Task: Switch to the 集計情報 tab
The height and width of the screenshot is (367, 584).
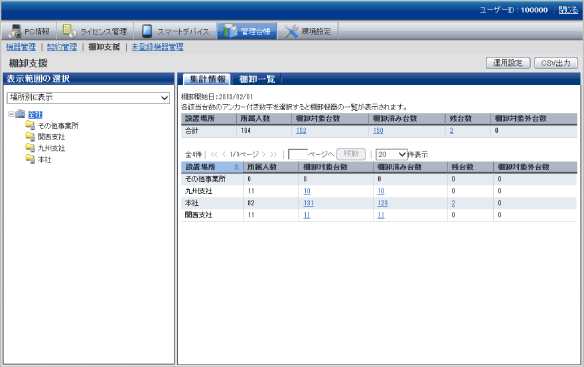Action: coord(207,79)
